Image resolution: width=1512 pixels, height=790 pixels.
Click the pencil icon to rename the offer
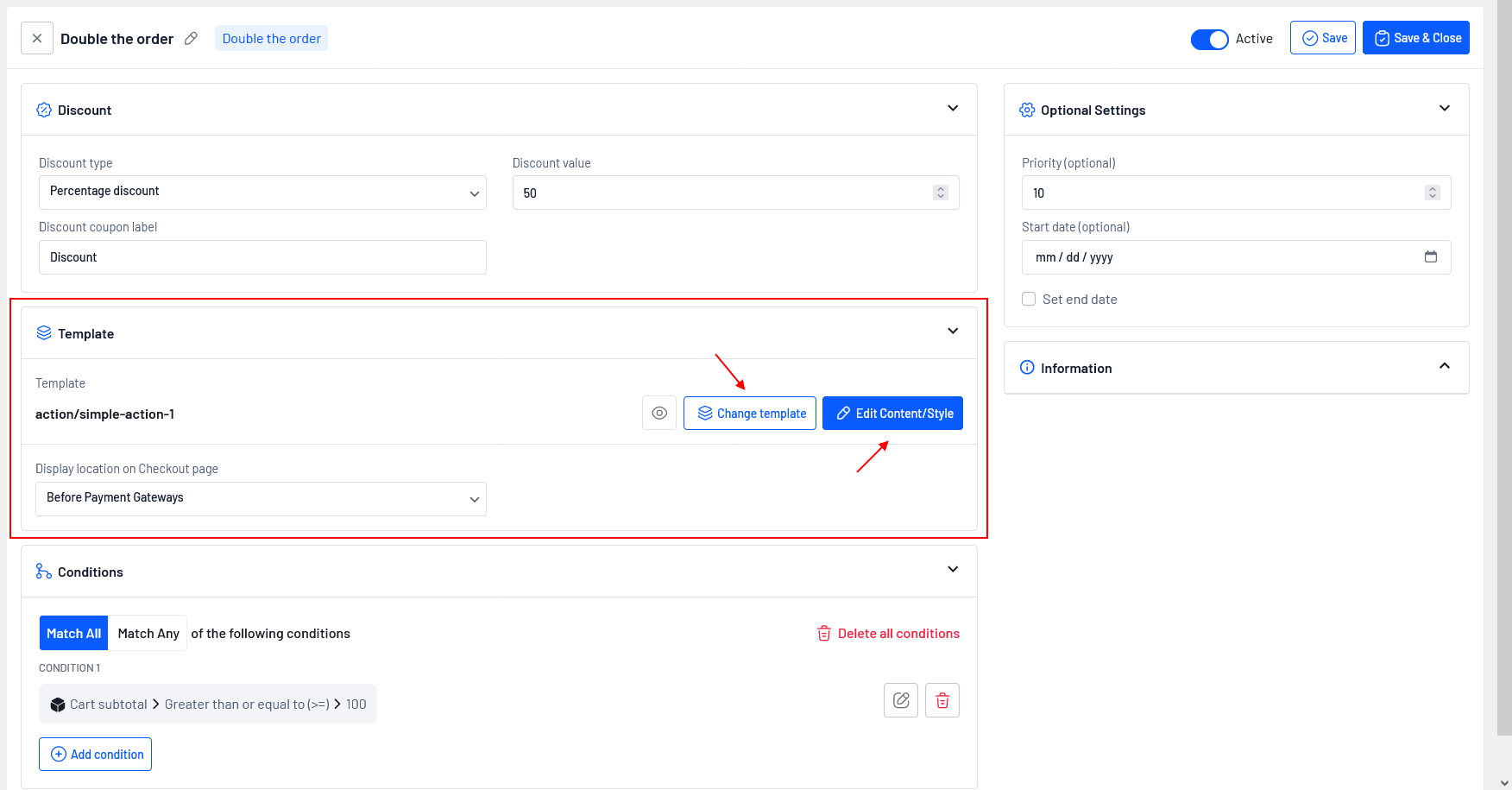coord(191,38)
